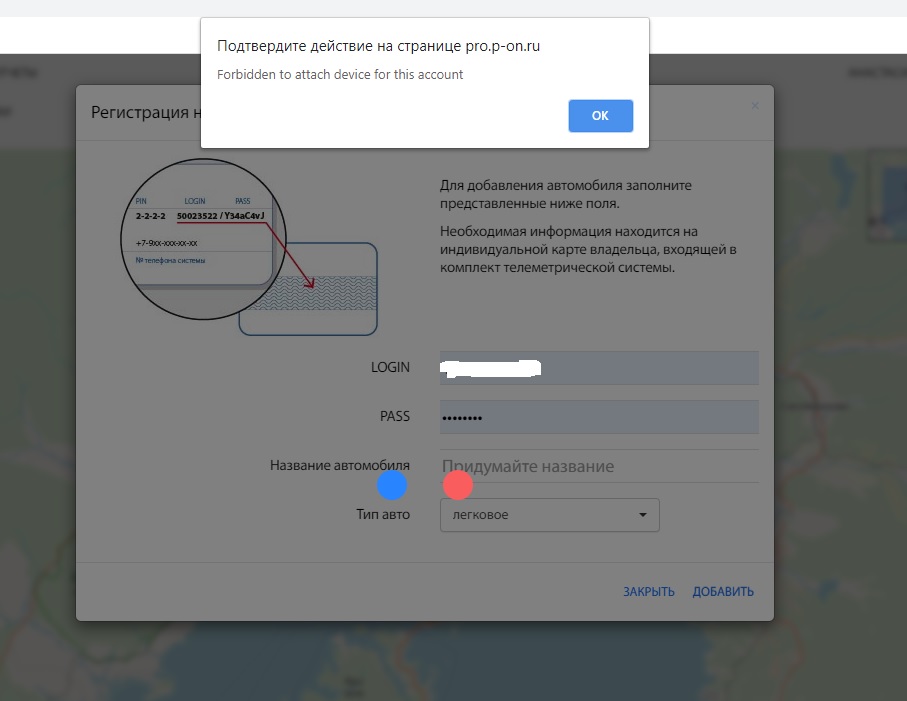The height and width of the screenshot is (701, 907).
Task: Click the 'Forbidden to attach device' message
Action: (x=341, y=75)
